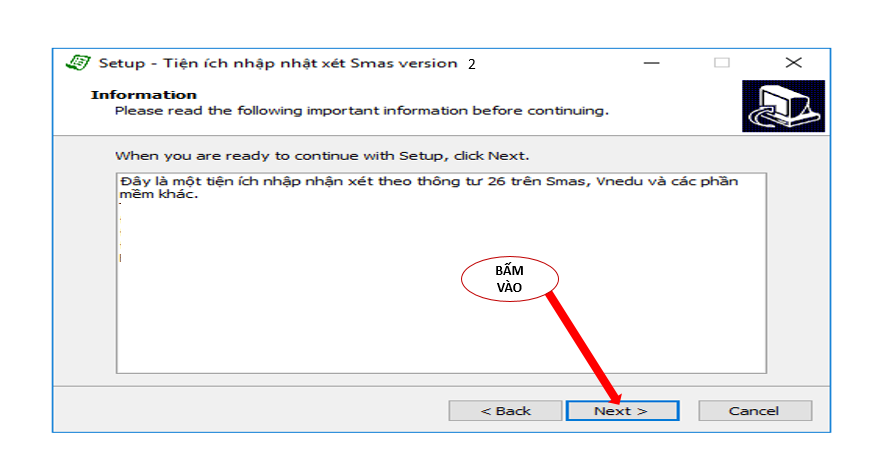Click the installer computer image in header

point(783,106)
